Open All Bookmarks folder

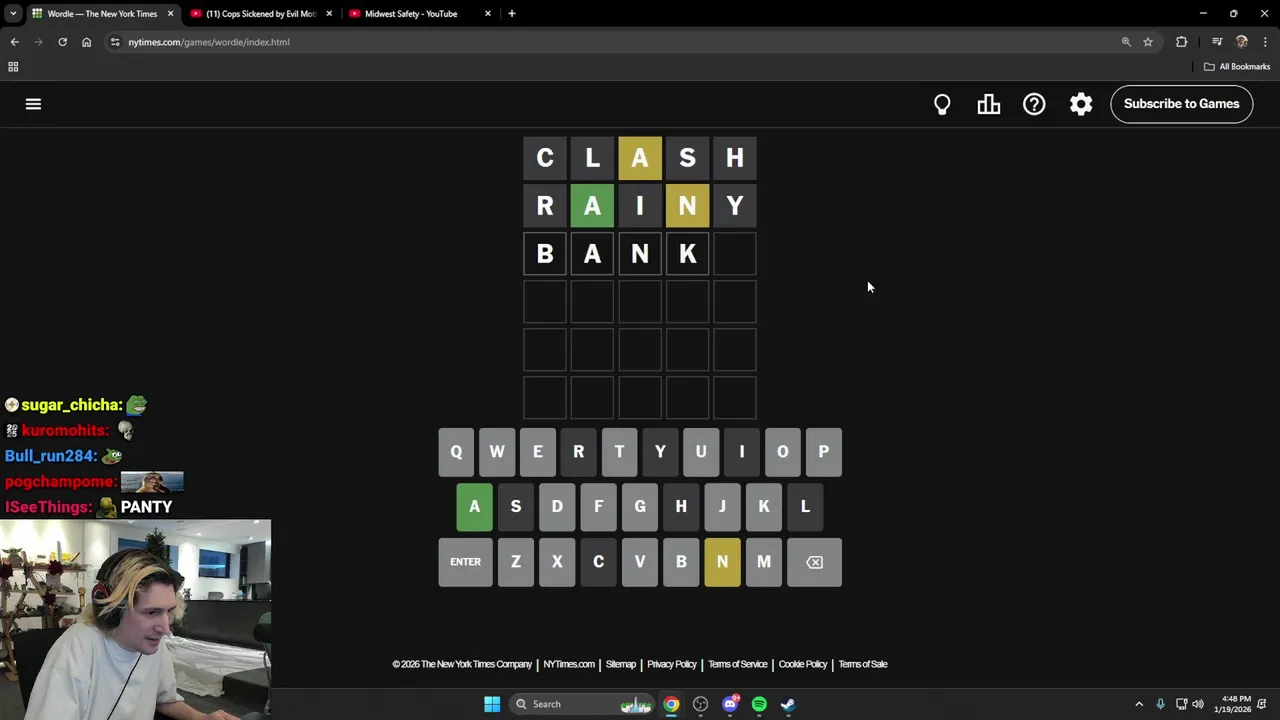coord(1237,67)
